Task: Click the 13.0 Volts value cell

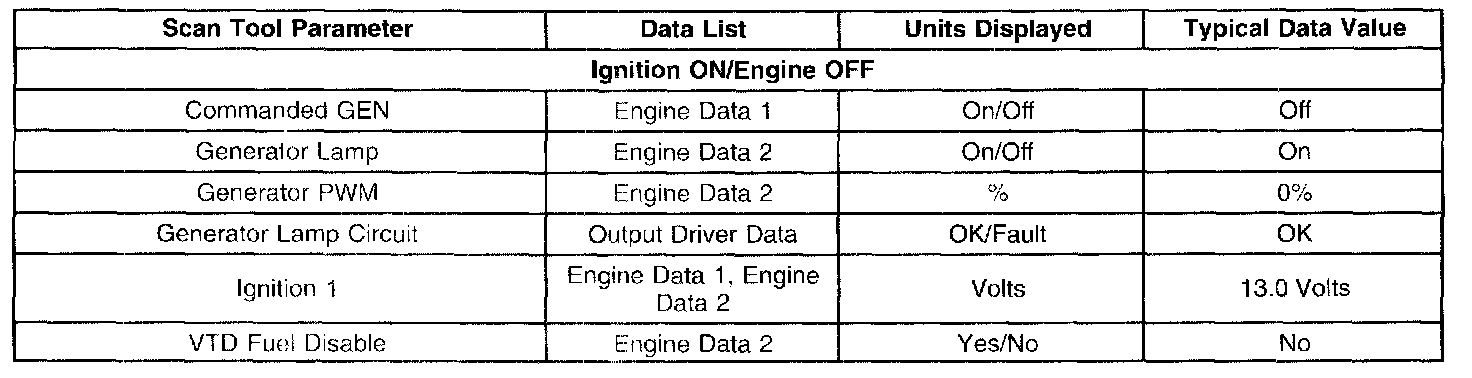Action: 1295,289
